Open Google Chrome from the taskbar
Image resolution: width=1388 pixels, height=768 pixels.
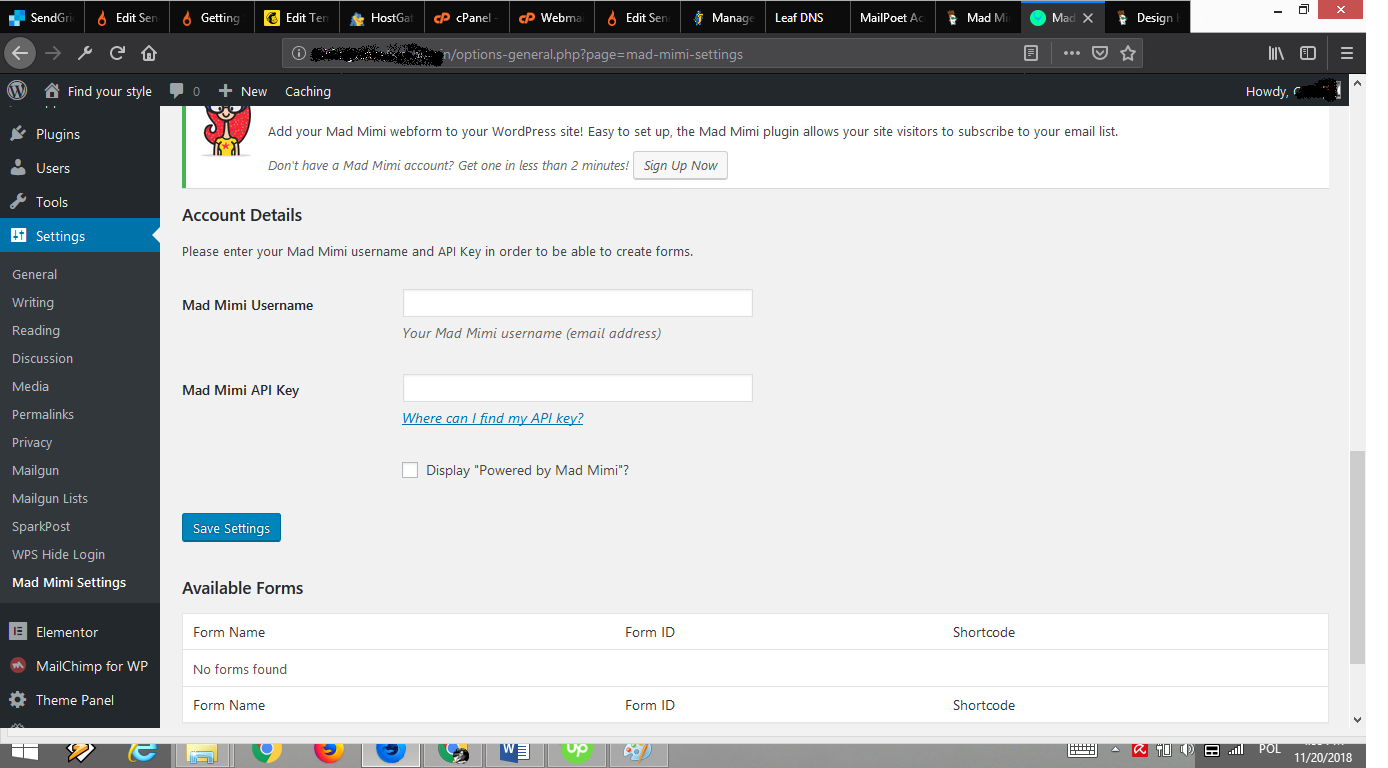(266, 752)
